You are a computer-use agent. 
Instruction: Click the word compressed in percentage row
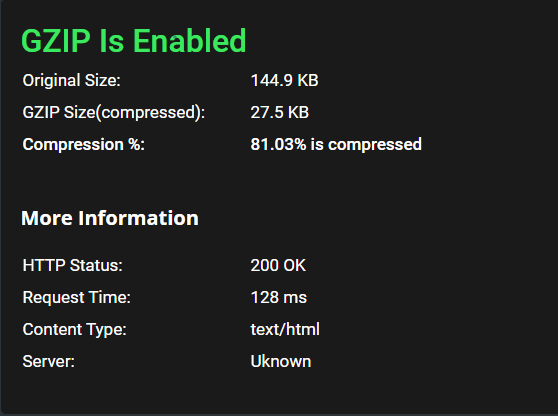[375, 145]
